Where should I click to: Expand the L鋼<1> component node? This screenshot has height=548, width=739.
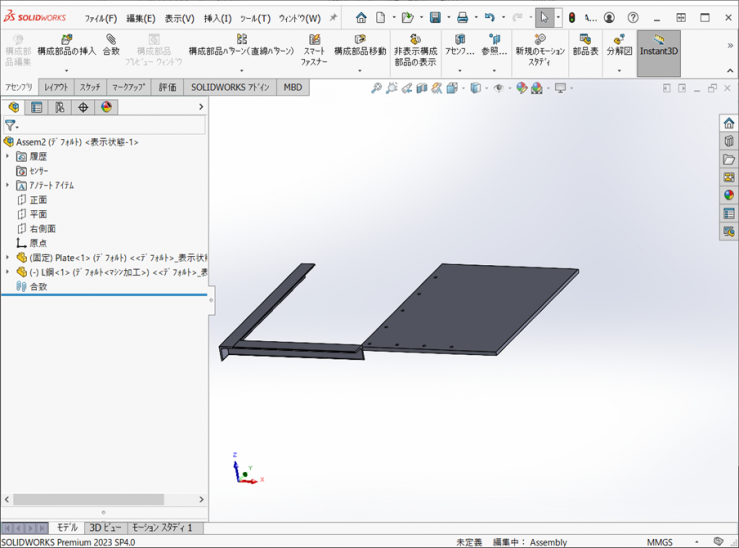tap(8, 272)
